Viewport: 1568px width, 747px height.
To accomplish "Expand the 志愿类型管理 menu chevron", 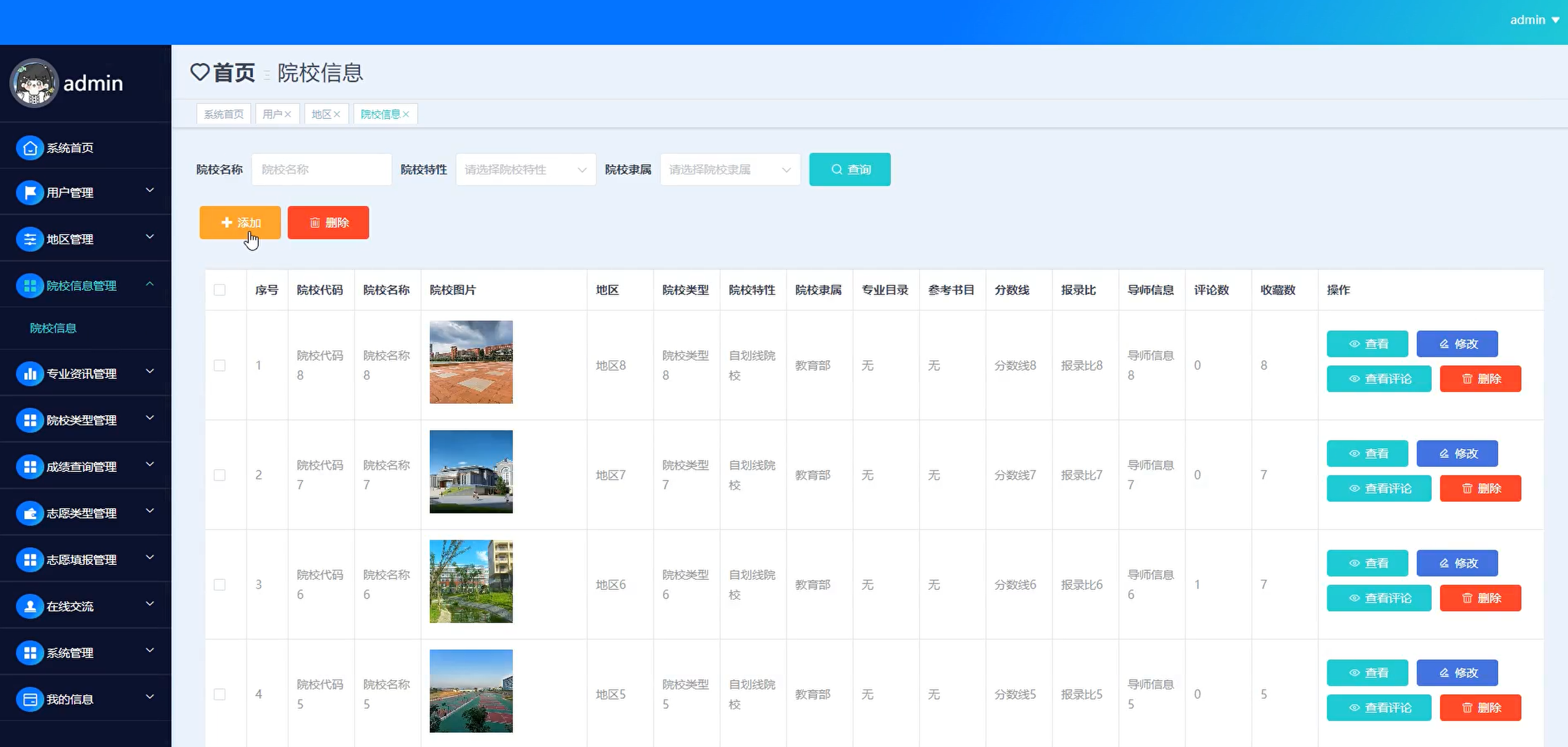I will tap(150, 511).
